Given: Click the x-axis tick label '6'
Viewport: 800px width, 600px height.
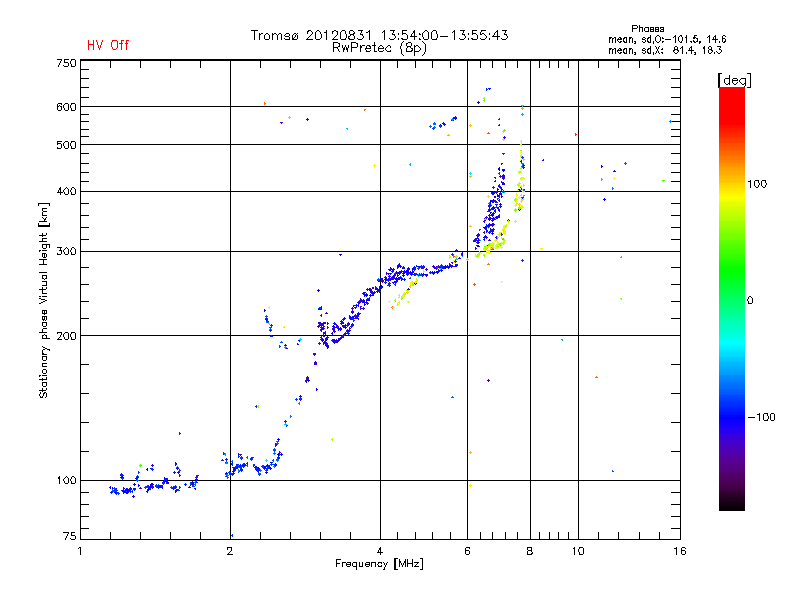Looking at the screenshot, I should pyautogui.click(x=467, y=551).
